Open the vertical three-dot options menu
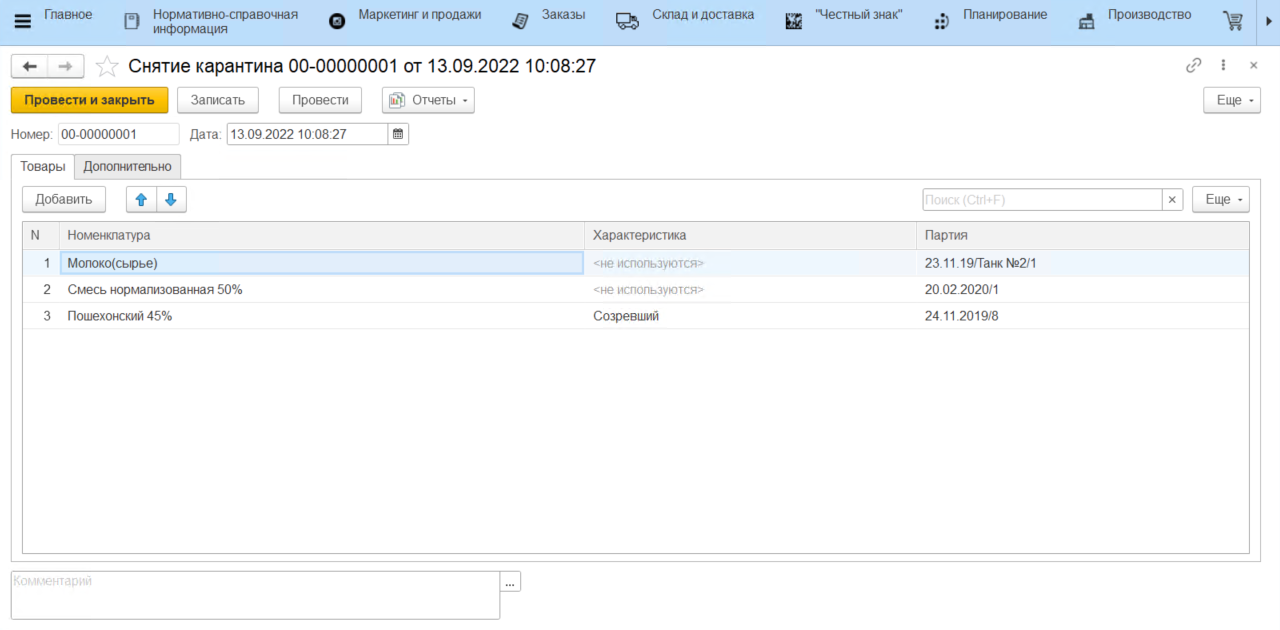Viewport: 1280px width, 630px height. [x=1223, y=65]
